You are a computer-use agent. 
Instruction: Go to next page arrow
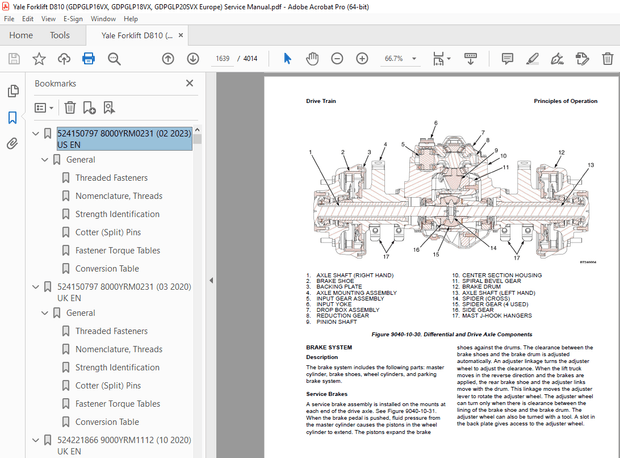point(193,59)
